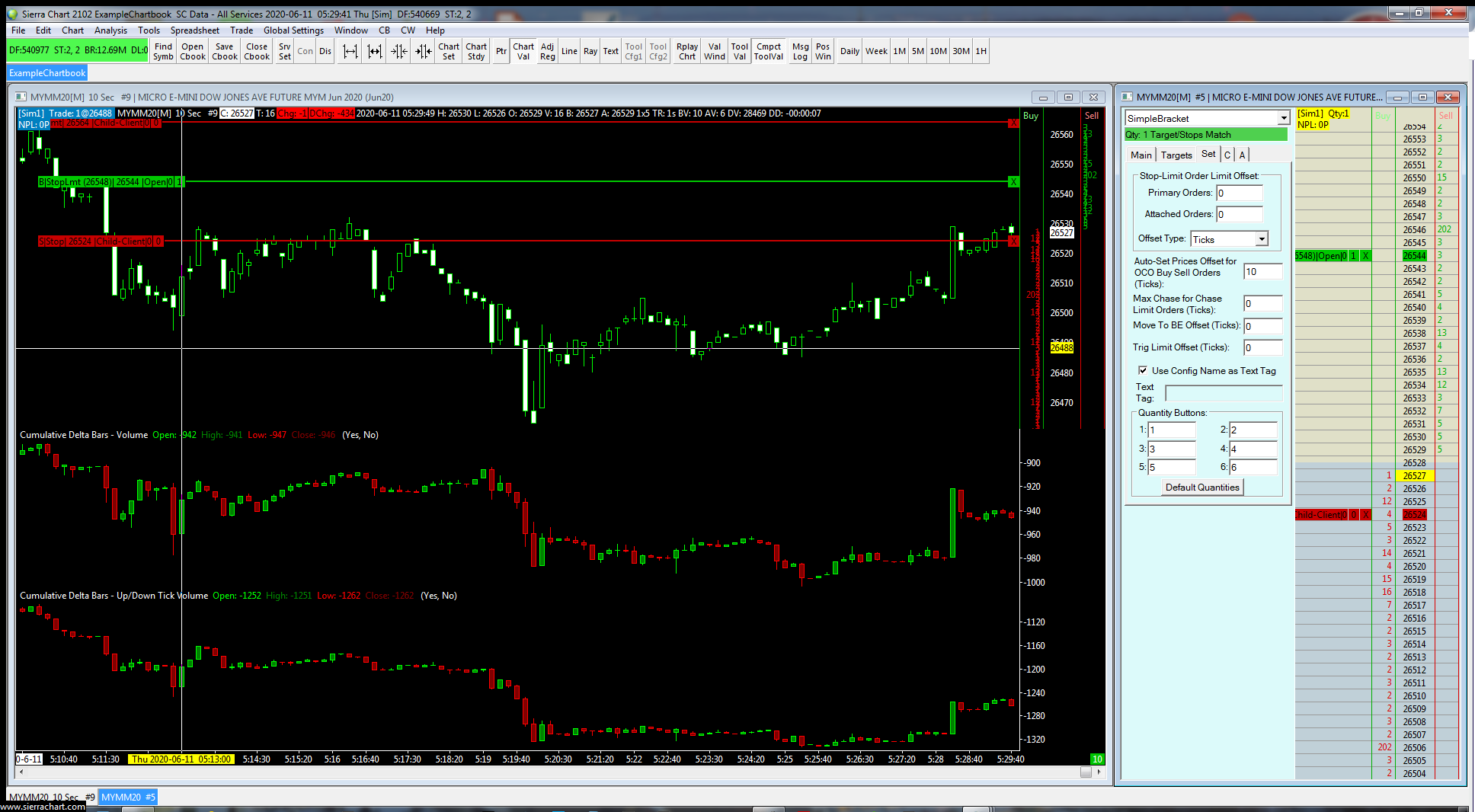1475x812 pixels.
Task: Toggle Use Config Name as Text Tag
Action: (x=1143, y=371)
